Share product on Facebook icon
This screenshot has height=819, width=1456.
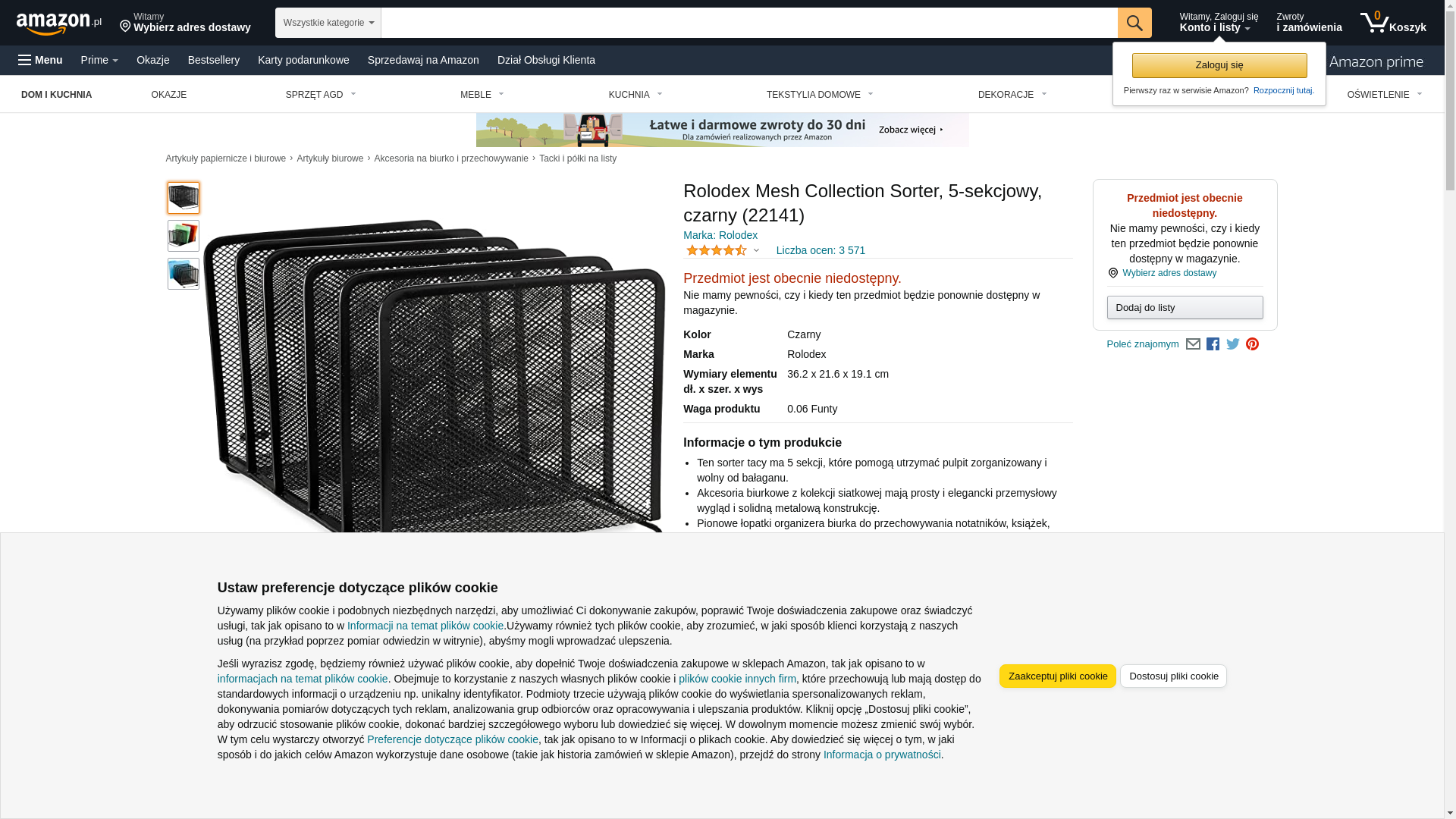[1213, 344]
